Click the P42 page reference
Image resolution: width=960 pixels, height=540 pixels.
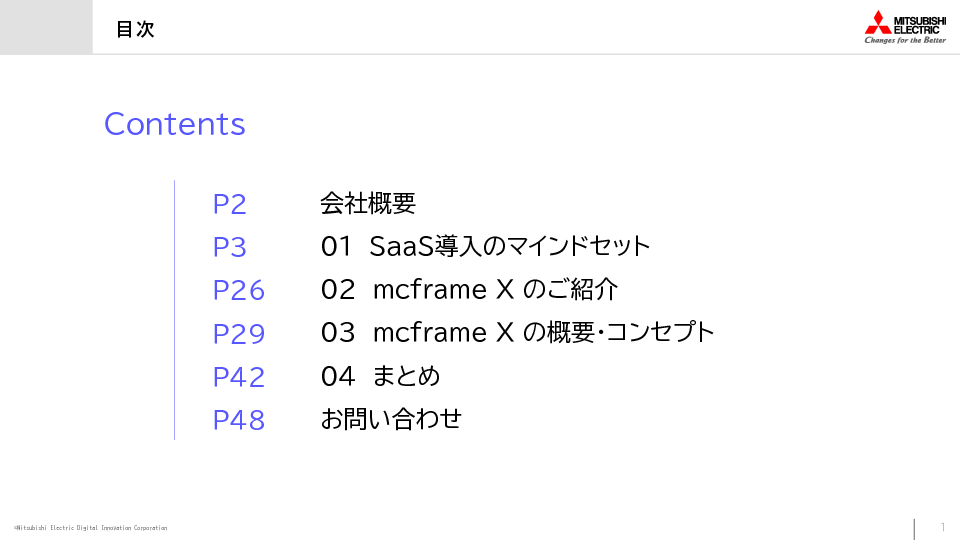pyautogui.click(x=239, y=377)
